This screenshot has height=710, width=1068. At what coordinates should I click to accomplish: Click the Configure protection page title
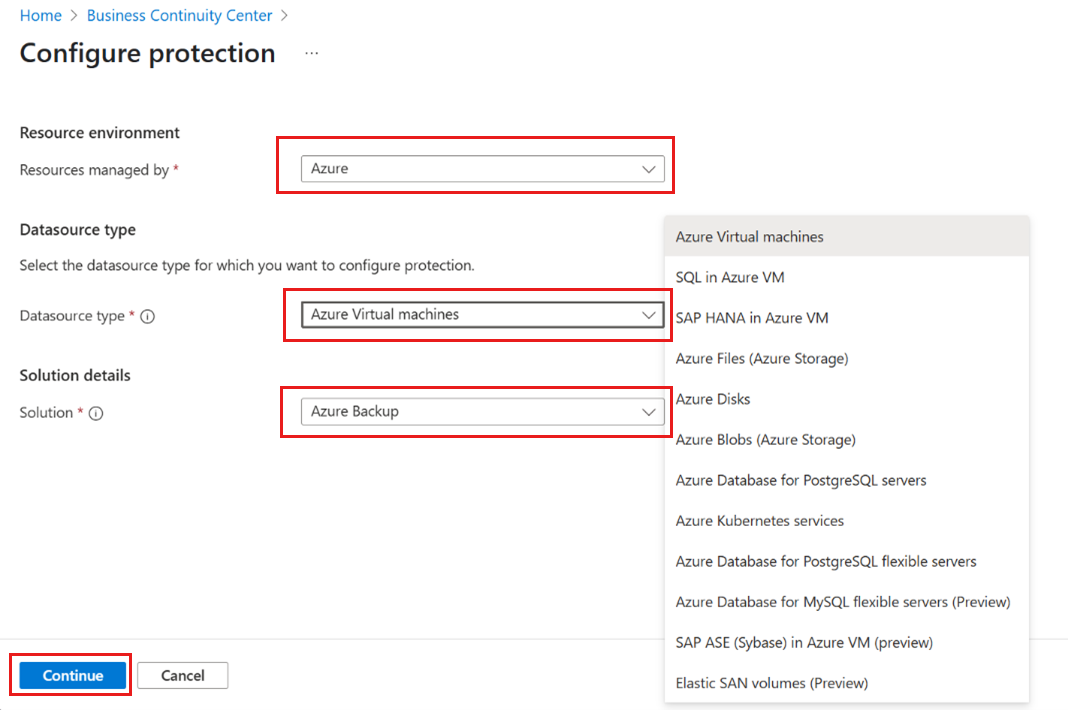click(x=147, y=53)
